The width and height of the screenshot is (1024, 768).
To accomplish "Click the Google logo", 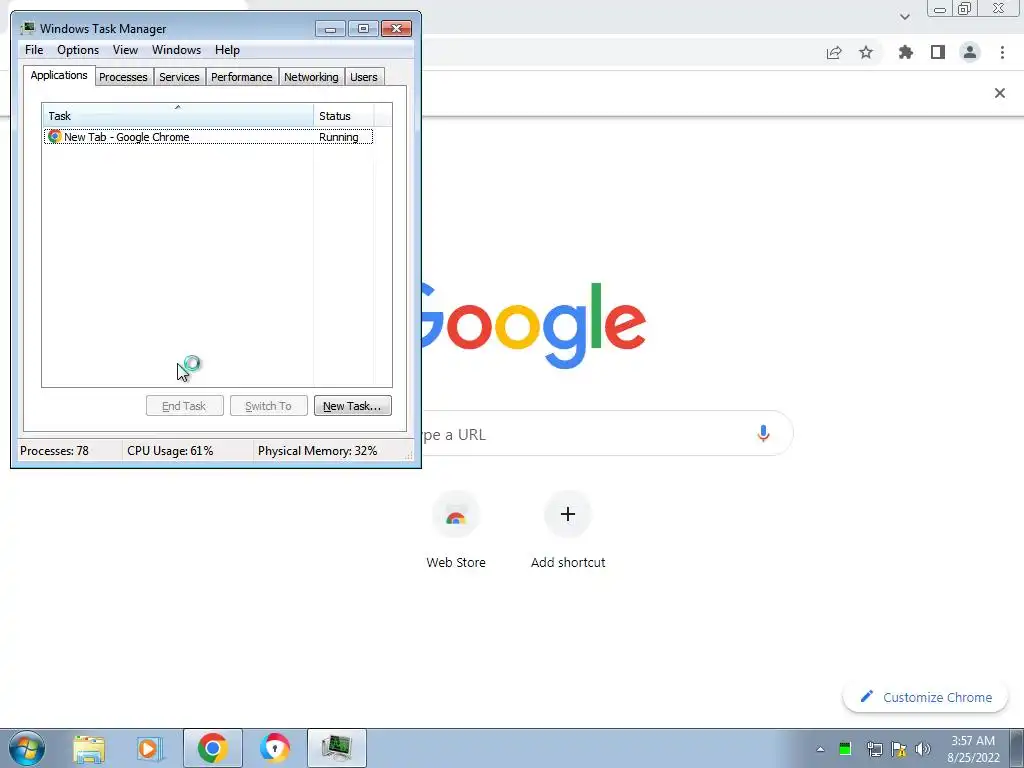I will (534, 326).
